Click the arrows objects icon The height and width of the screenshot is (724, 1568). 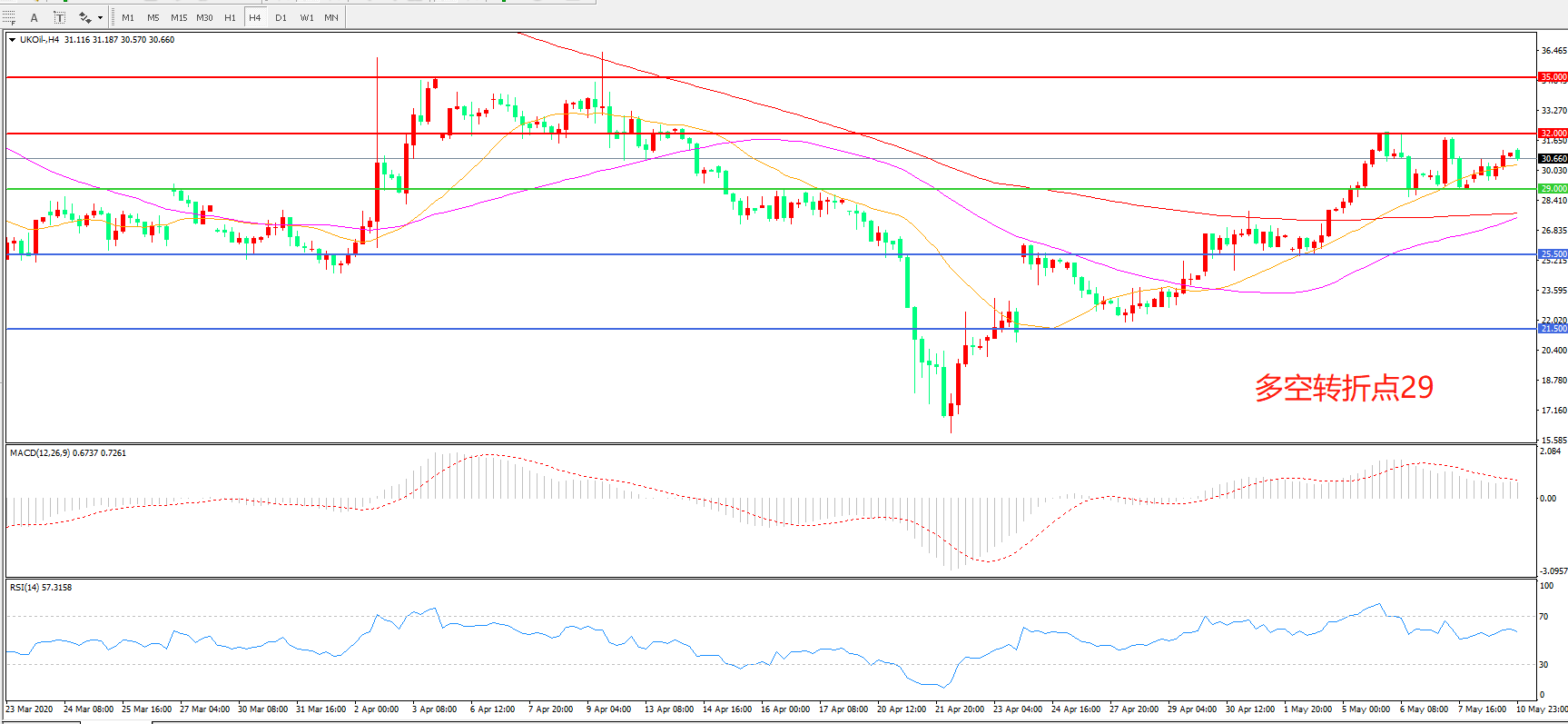click(84, 17)
